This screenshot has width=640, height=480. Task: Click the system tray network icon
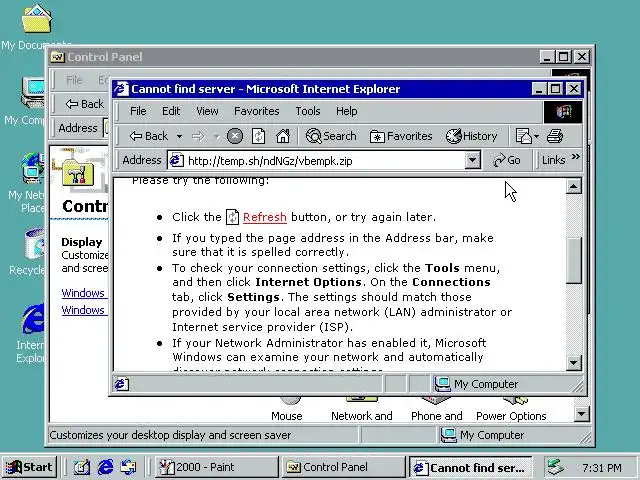[x=556, y=467]
